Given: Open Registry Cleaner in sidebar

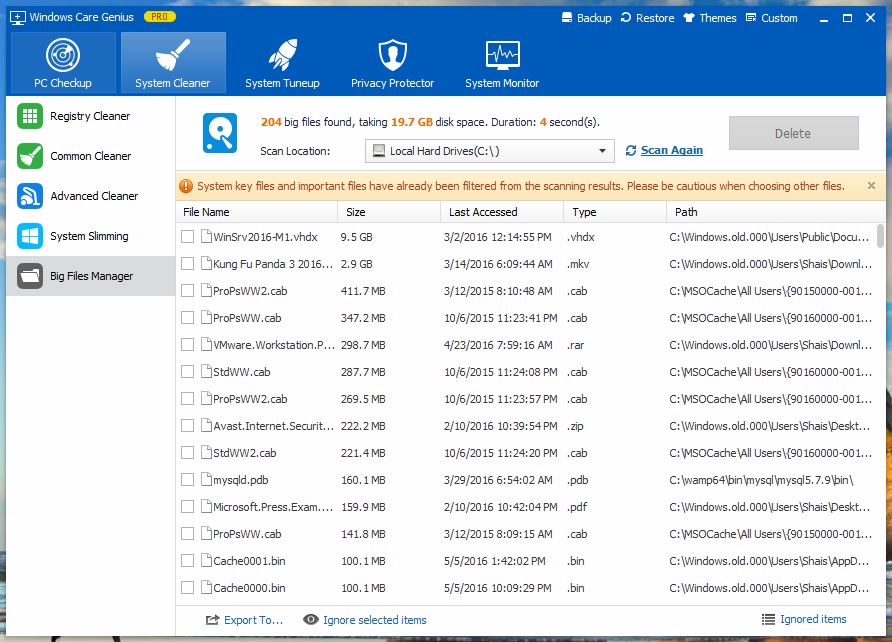Looking at the screenshot, I should [90, 116].
